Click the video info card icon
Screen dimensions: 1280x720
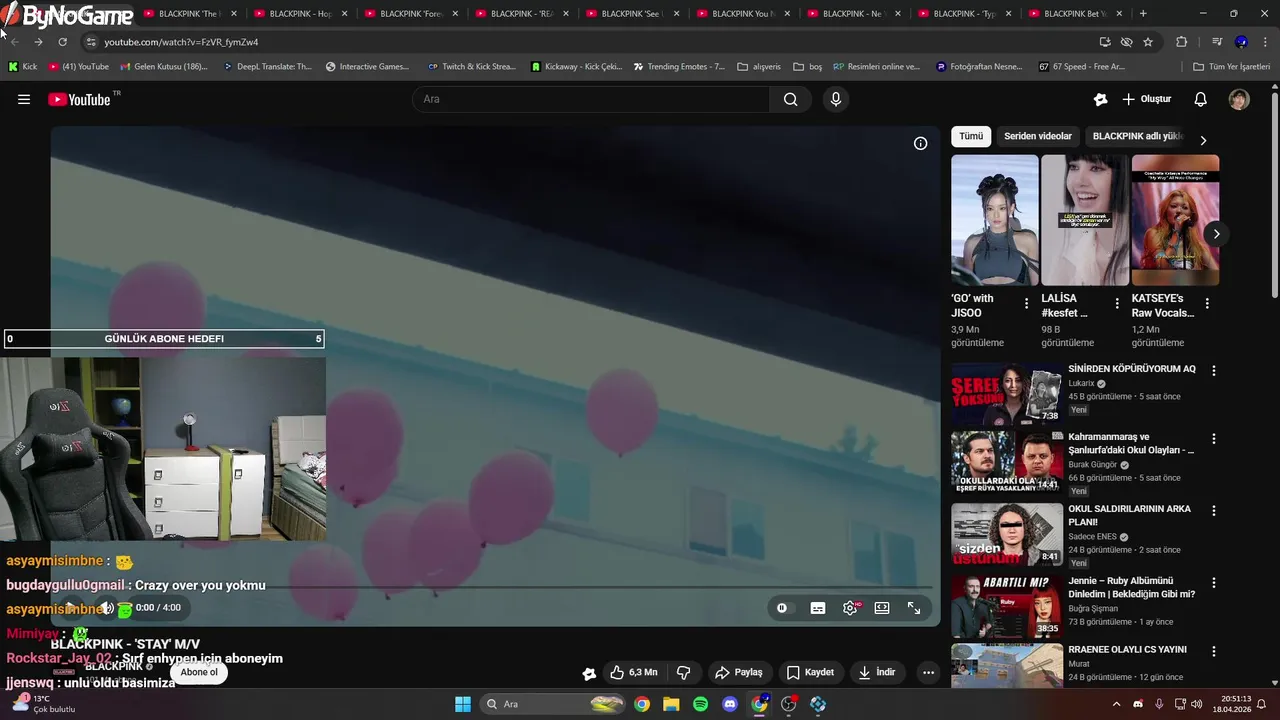(921, 143)
